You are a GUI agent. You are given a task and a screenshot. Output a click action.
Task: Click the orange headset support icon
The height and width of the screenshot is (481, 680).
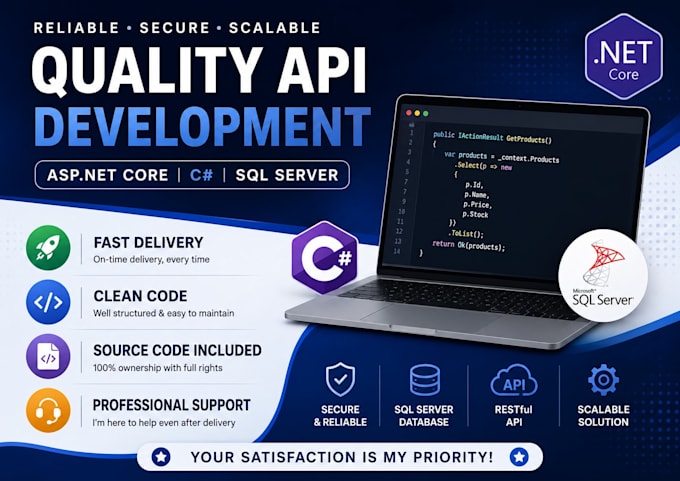pyautogui.click(x=48, y=410)
